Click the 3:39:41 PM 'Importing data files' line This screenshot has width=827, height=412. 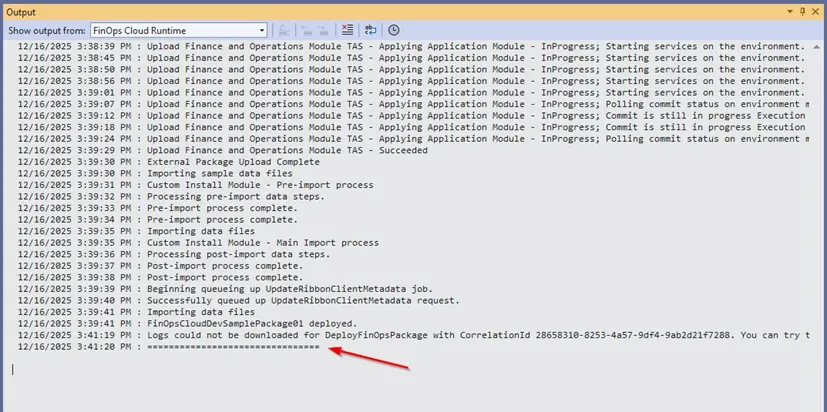136,312
